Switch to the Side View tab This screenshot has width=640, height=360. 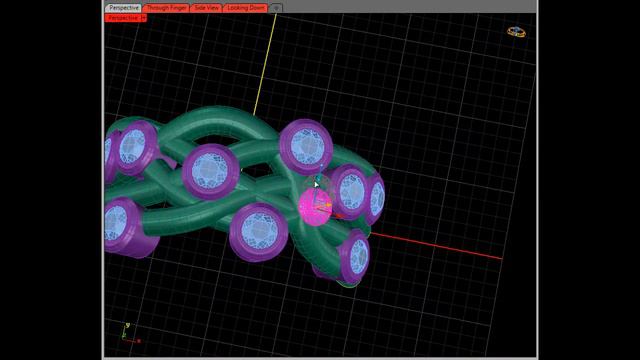point(206,8)
